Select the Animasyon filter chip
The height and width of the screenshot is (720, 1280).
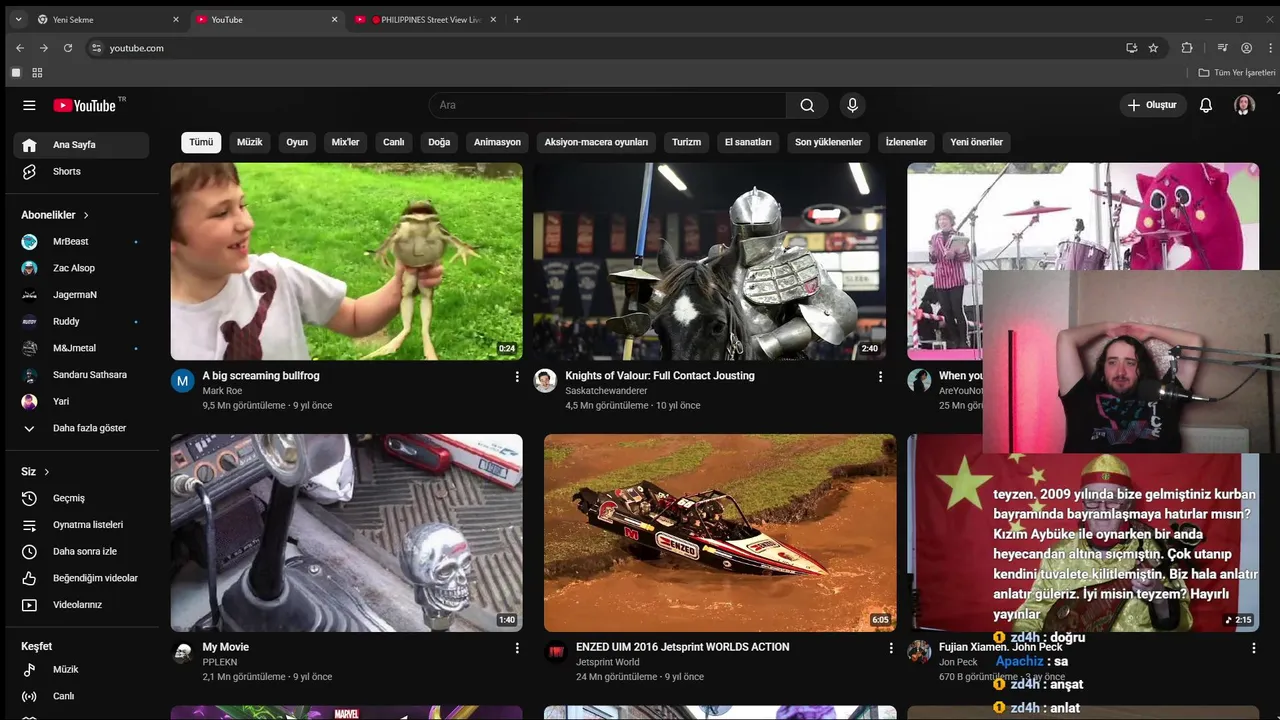pyautogui.click(x=497, y=142)
